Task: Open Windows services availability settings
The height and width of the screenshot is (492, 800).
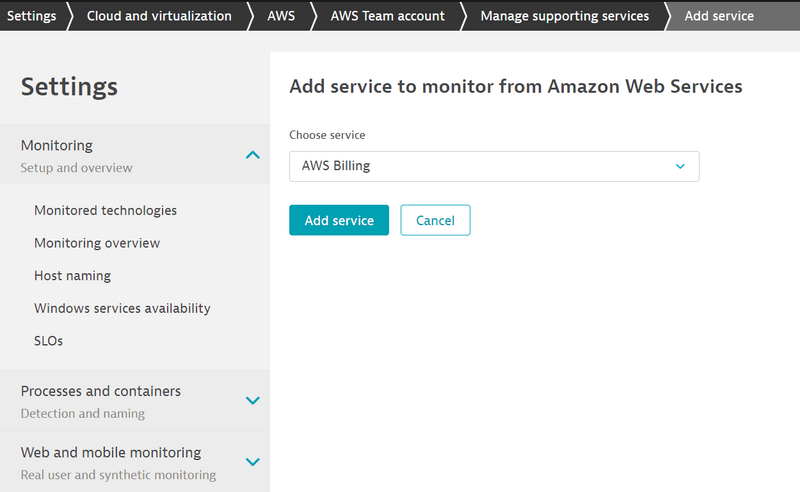Action: (122, 308)
